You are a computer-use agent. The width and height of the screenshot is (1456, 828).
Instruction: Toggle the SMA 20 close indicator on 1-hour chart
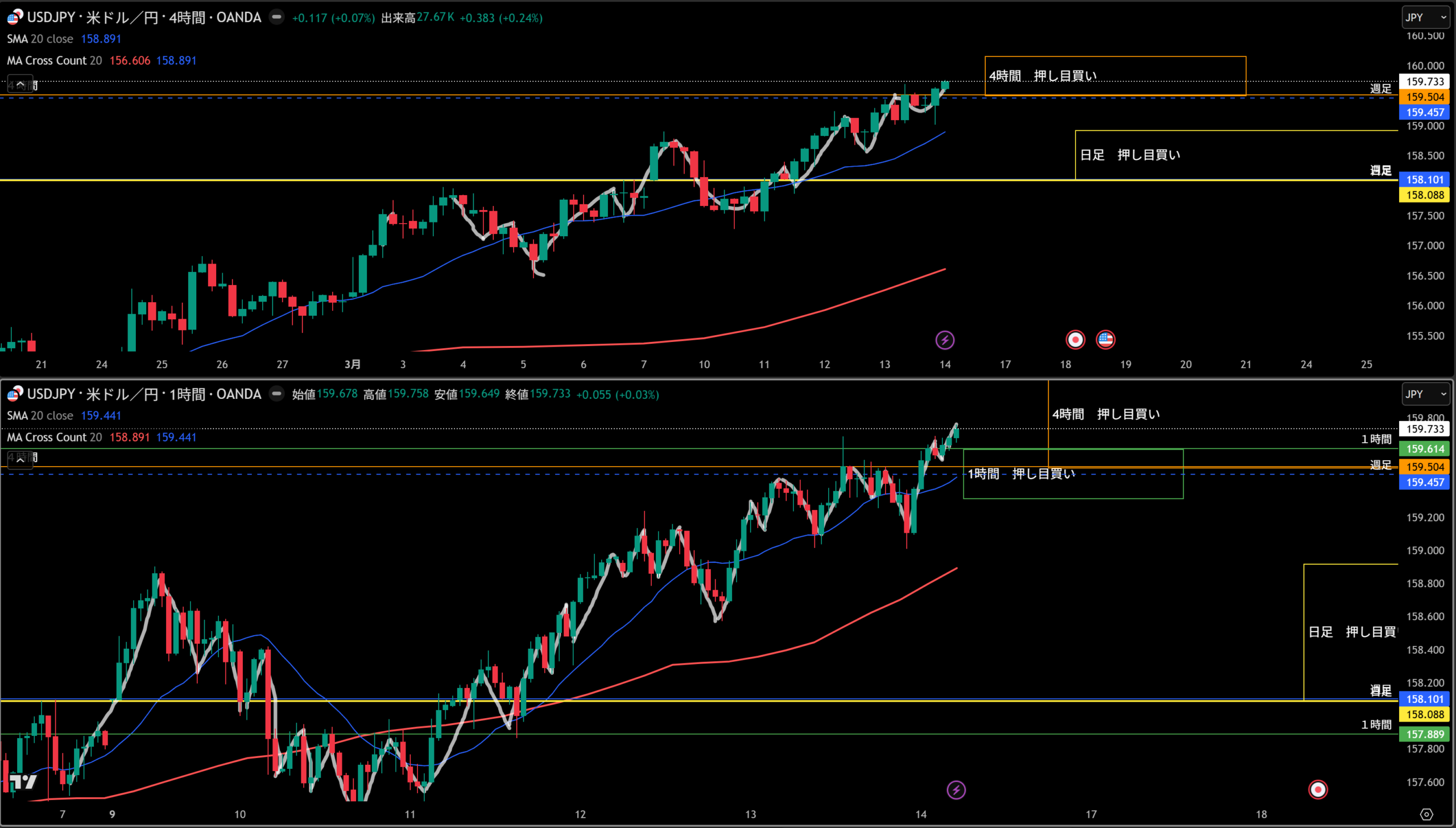(40, 415)
